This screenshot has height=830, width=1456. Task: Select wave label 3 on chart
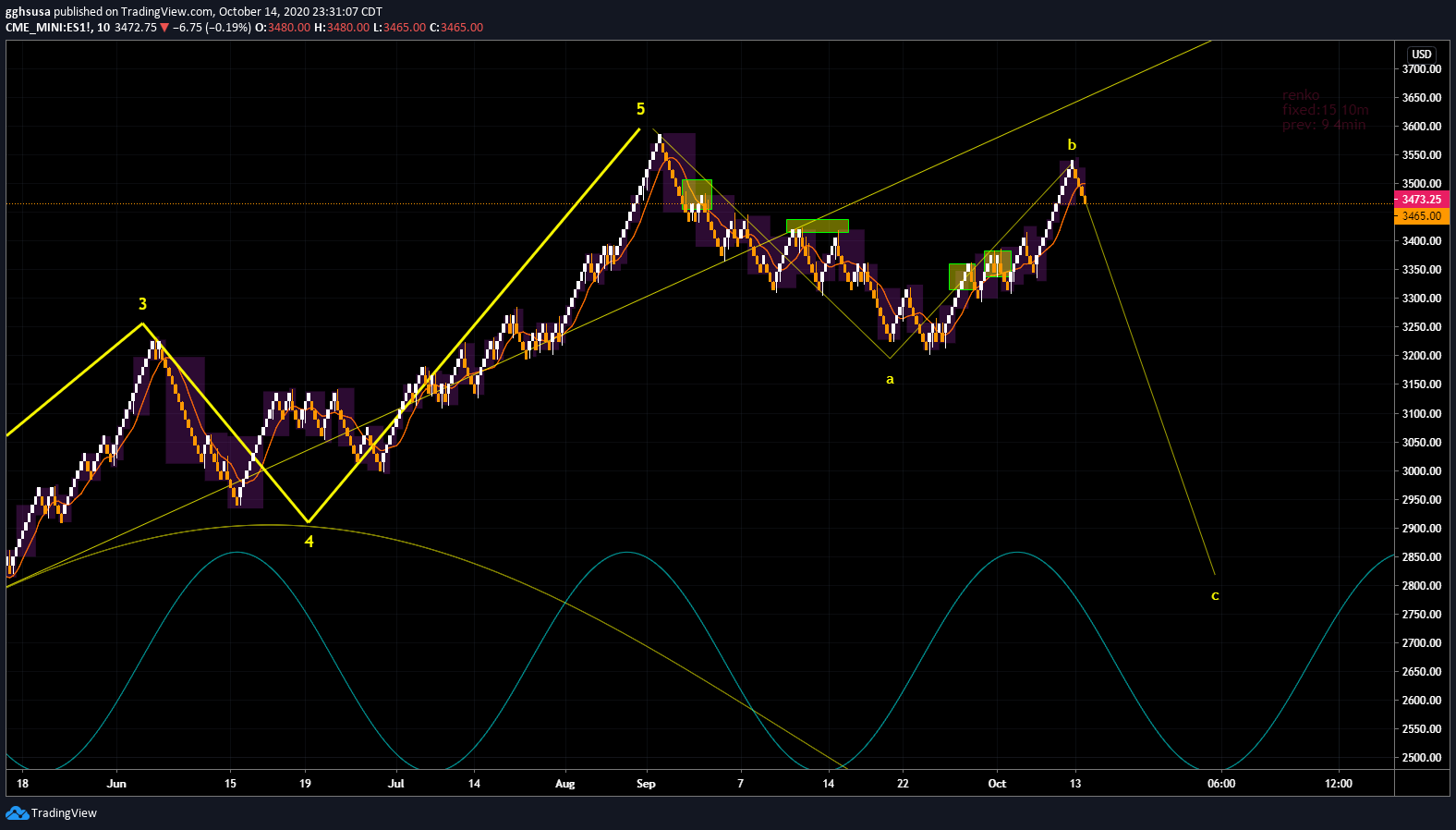pyautogui.click(x=142, y=304)
